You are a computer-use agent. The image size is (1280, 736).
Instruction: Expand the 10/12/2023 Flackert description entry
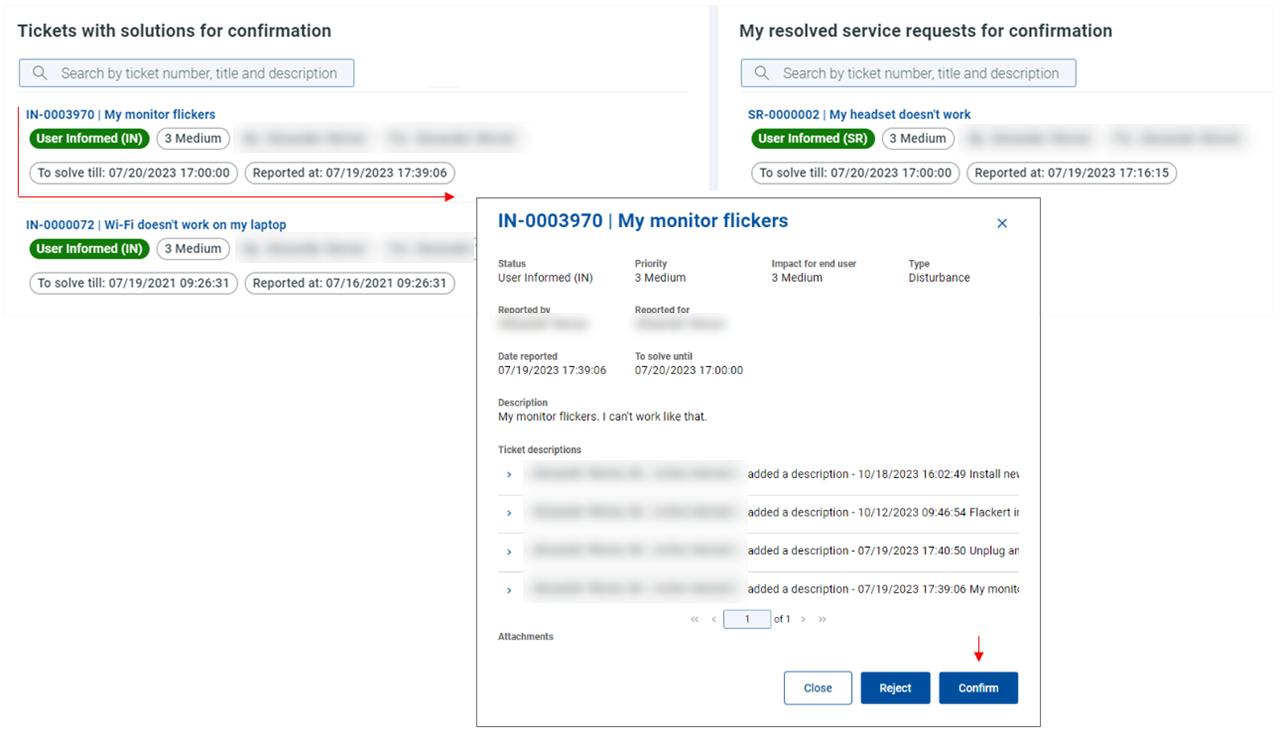(510, 512)
